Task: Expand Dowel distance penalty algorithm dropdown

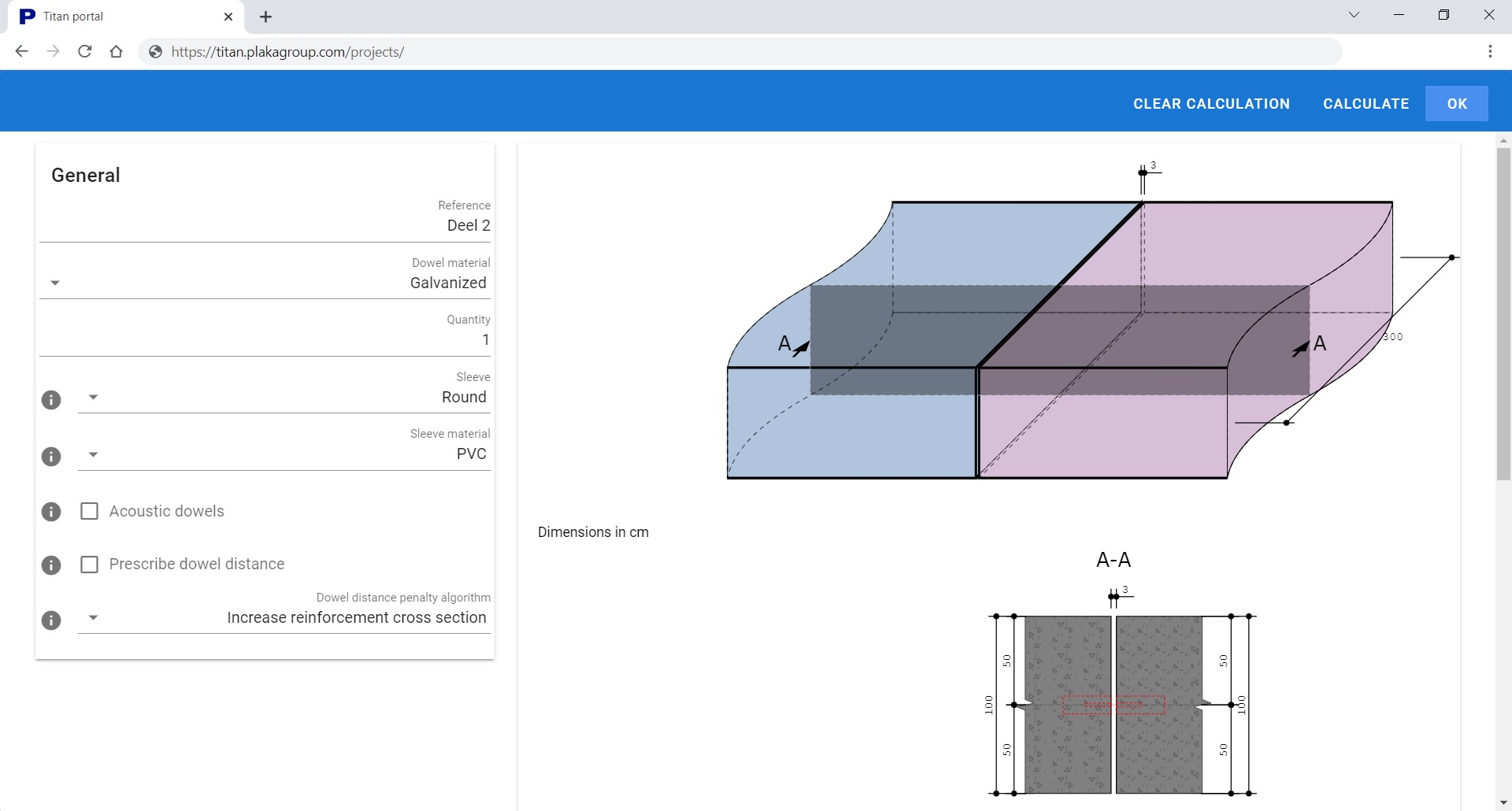Action: tap(94, 618)
